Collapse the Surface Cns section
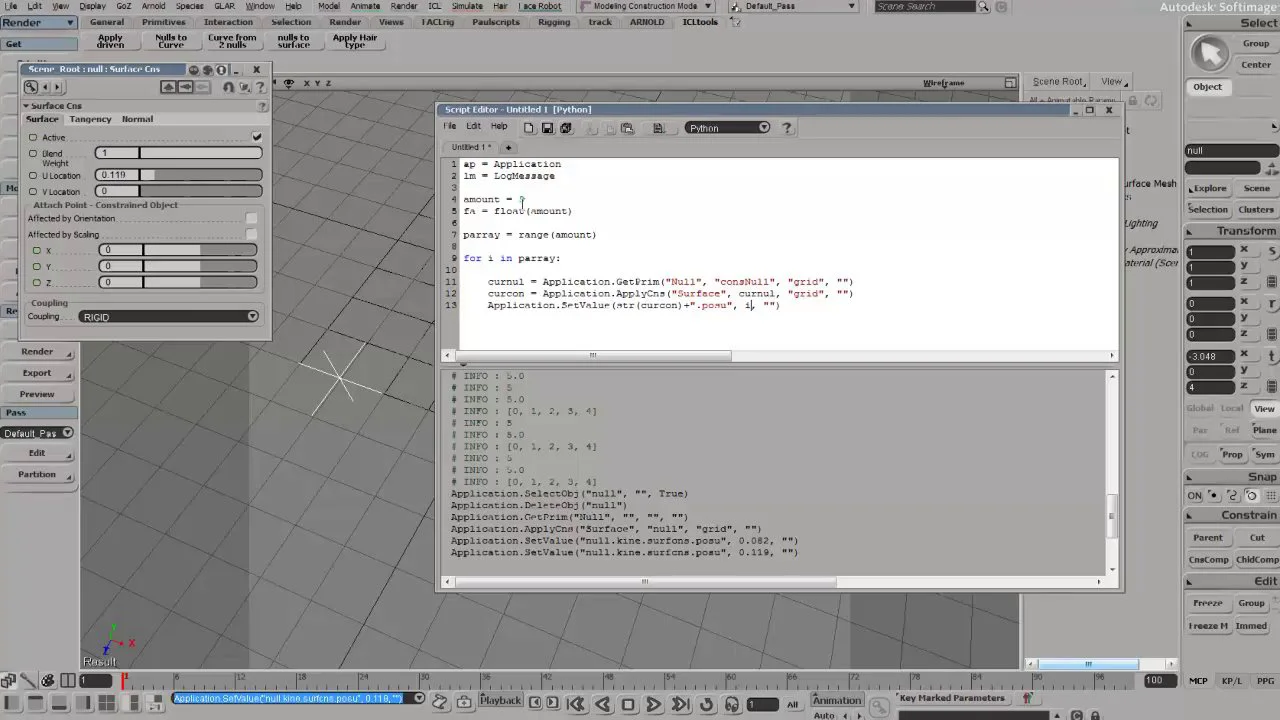The width and height of the screenshot is (1280, 720). pos(26,106)
